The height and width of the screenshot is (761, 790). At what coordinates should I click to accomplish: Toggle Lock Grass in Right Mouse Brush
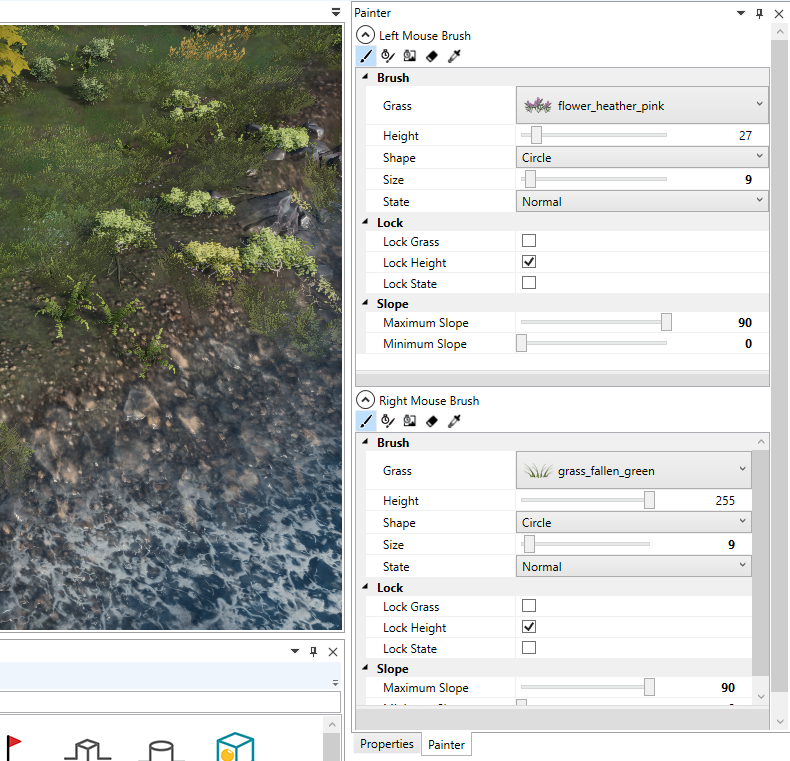pyautogui.click(x=529, y=606)
